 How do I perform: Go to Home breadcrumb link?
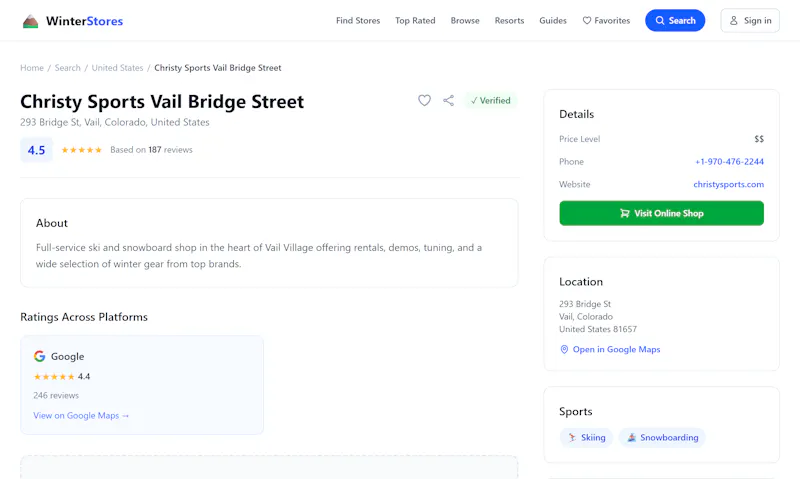[32, 68]
